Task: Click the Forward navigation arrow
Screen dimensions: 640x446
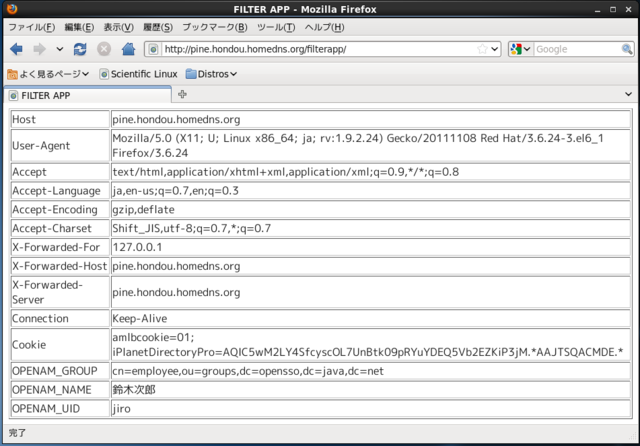Action: pos(39,49)
